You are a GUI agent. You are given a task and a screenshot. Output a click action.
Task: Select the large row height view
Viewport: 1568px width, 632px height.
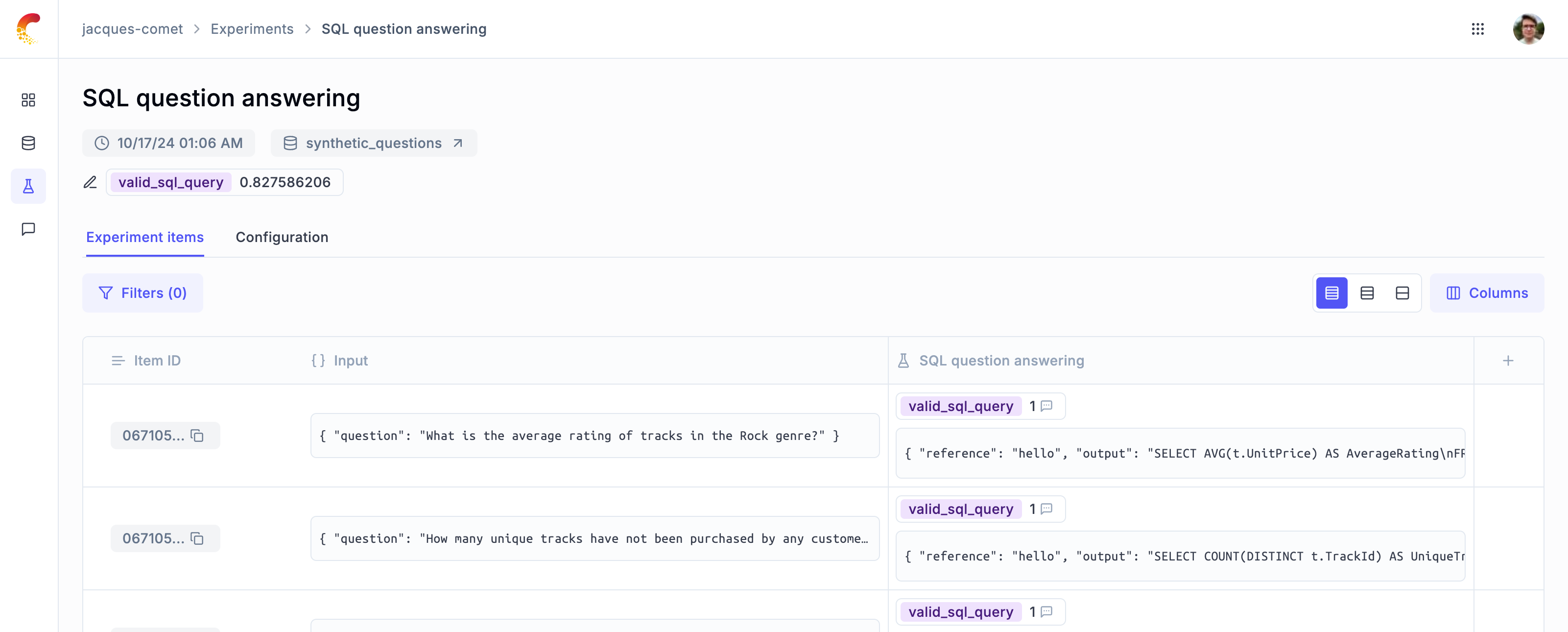[x=1402, y=293]
